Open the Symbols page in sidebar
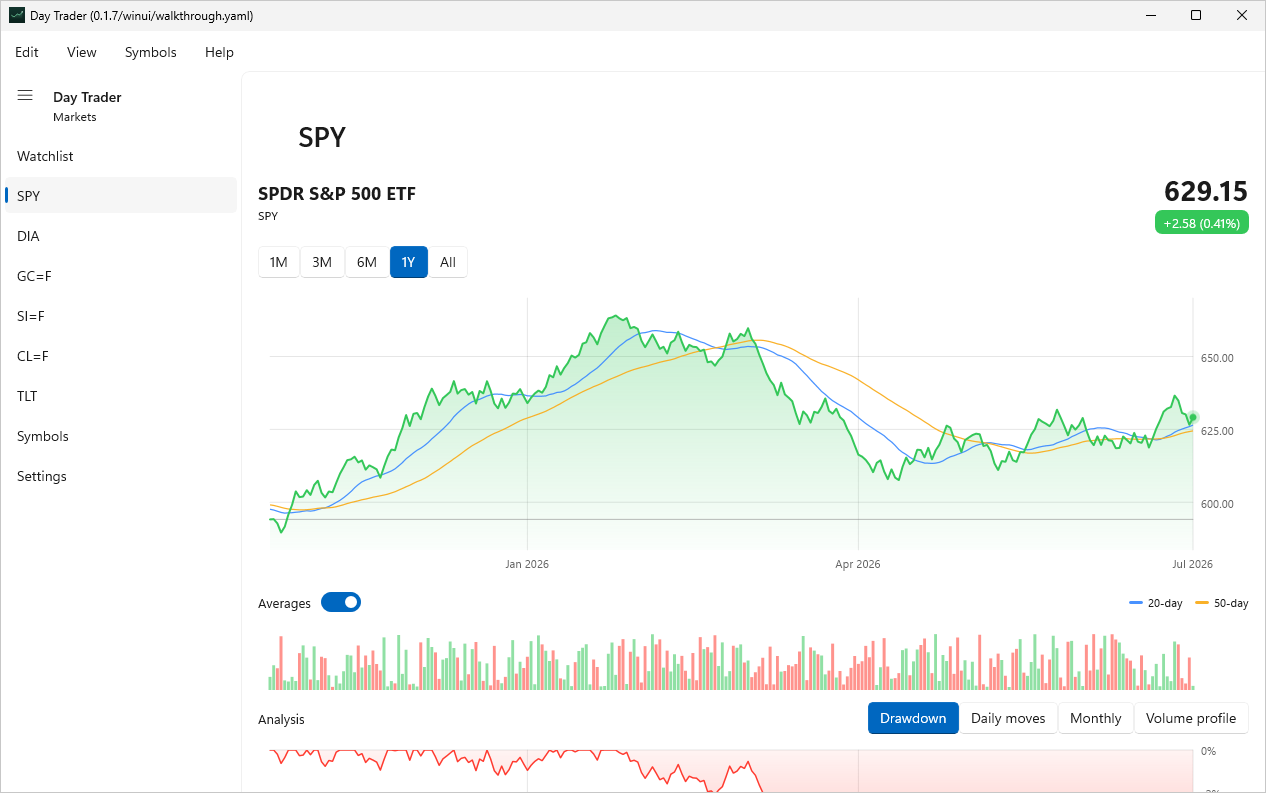The image size is (1266, 793). pyautogui.click(x=121, y=436)
